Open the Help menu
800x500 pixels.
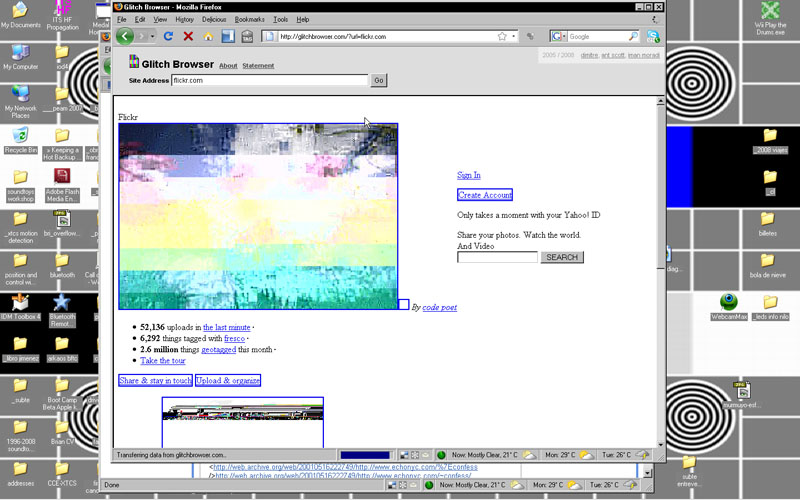coord(303,19)
